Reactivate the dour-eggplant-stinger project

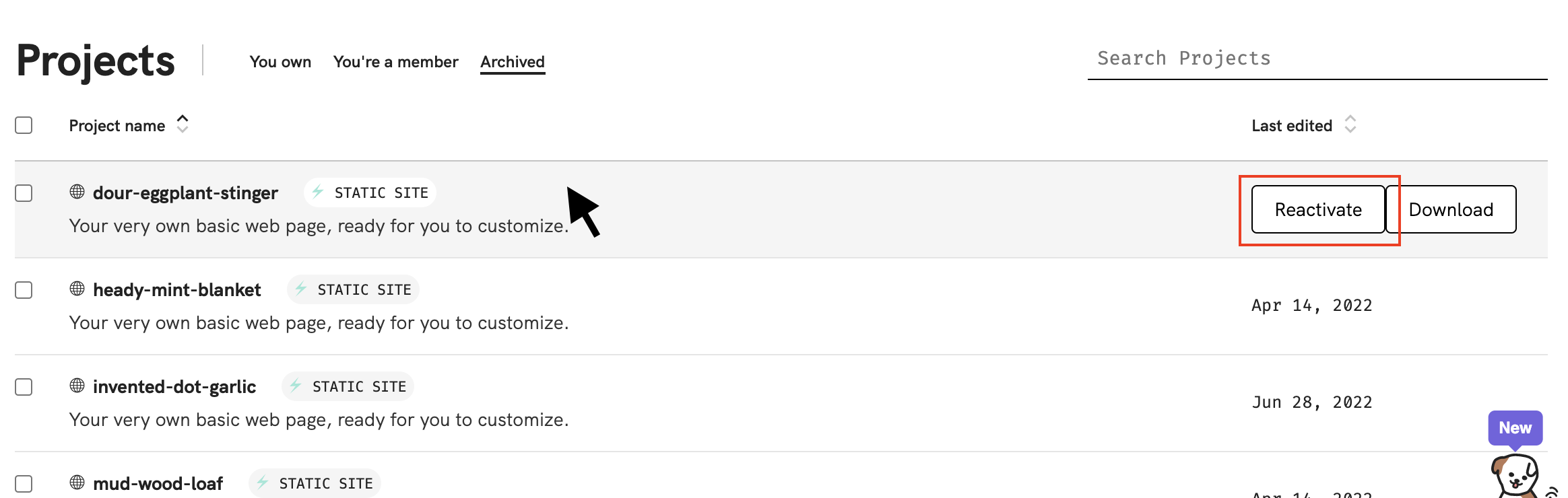click(1317, 210)
